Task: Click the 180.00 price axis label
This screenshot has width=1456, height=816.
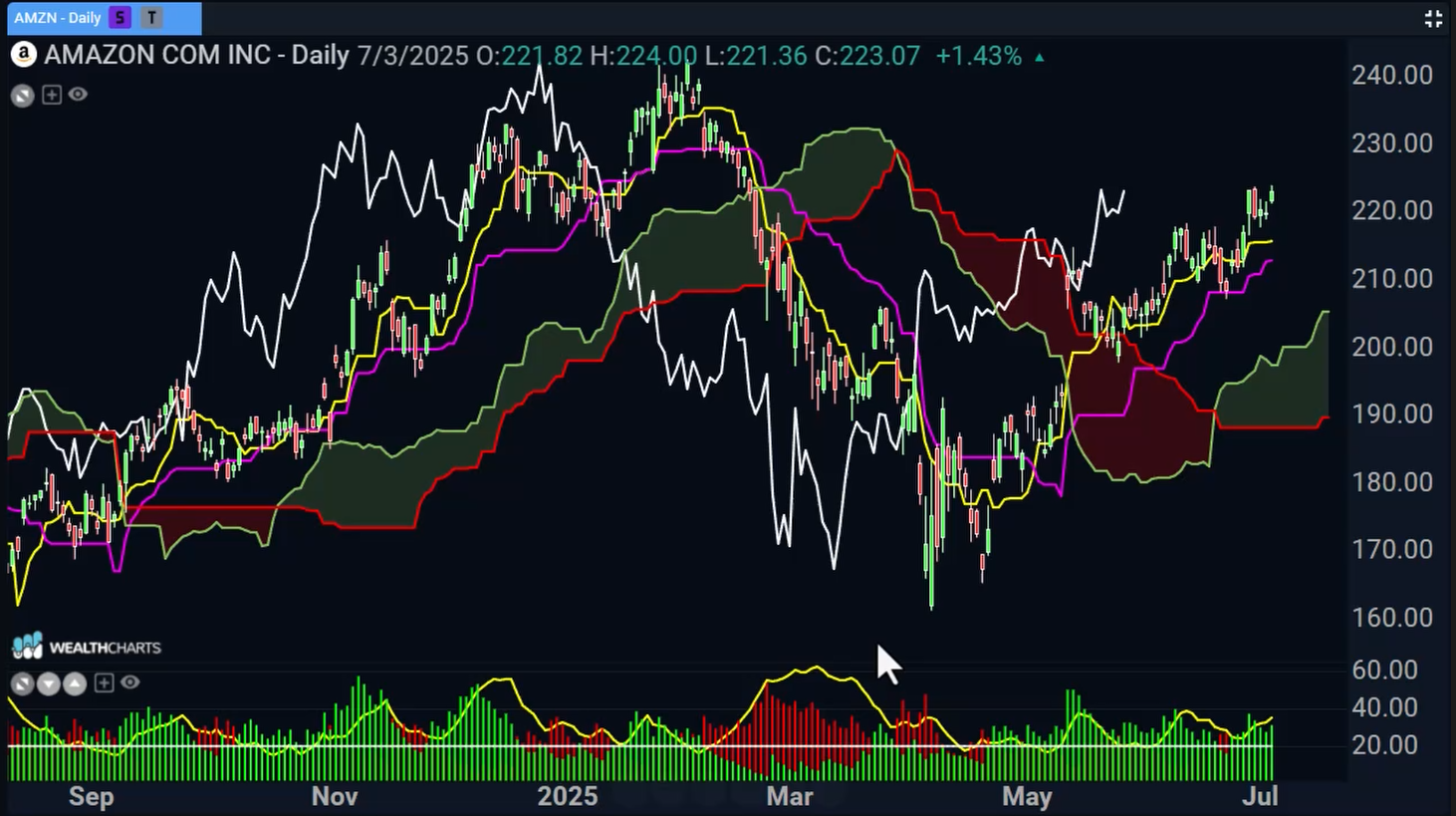Action: click(x=1391, y=481)
